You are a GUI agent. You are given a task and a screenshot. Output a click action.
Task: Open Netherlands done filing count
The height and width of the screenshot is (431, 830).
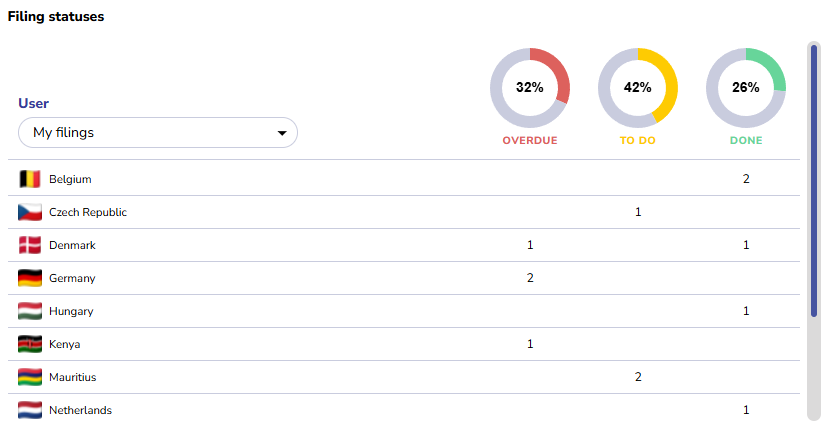tap(746, 410)
